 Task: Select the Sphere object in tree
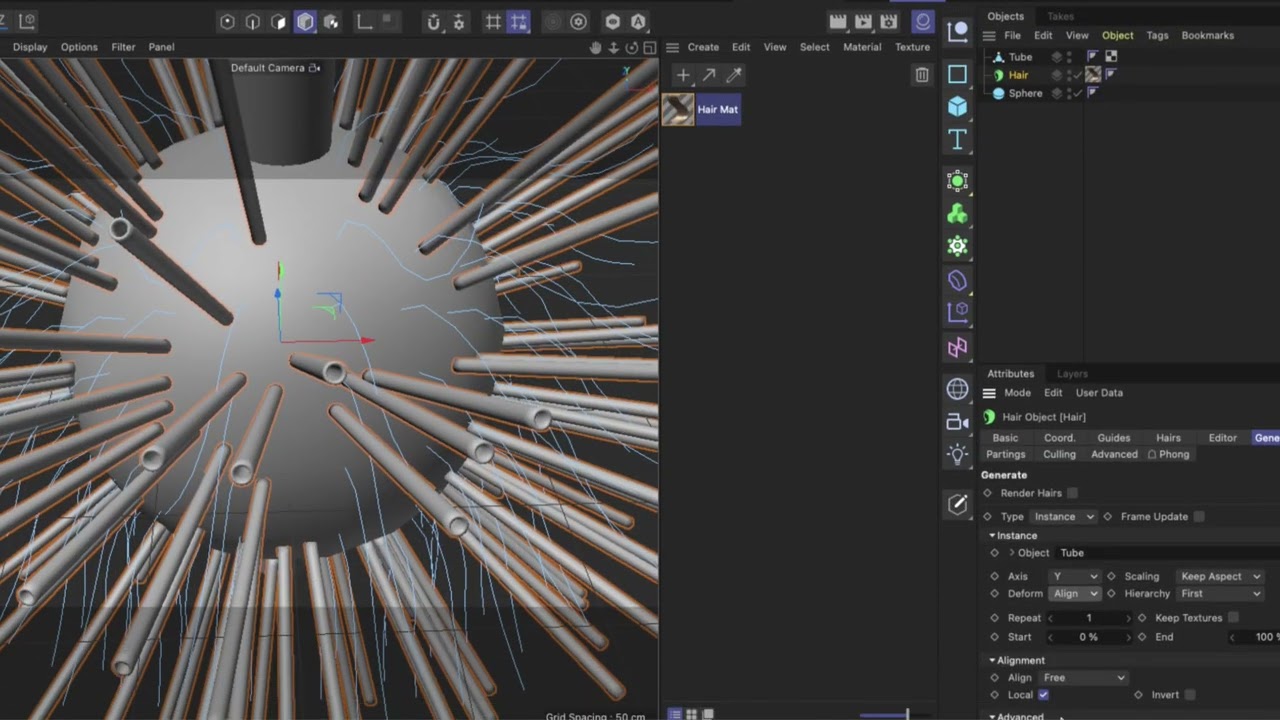pos(1025,93)
